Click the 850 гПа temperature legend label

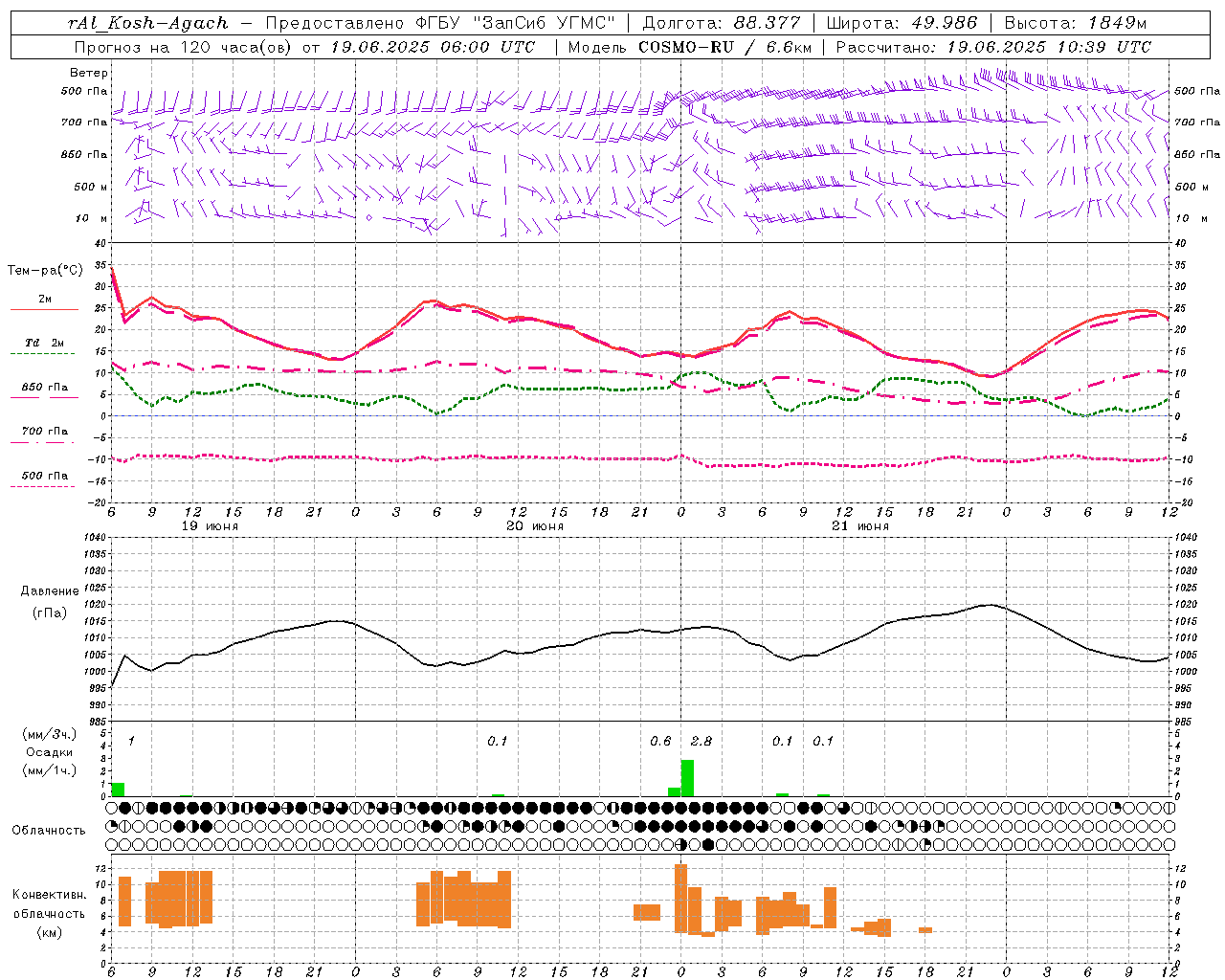[x=45, y=388]
